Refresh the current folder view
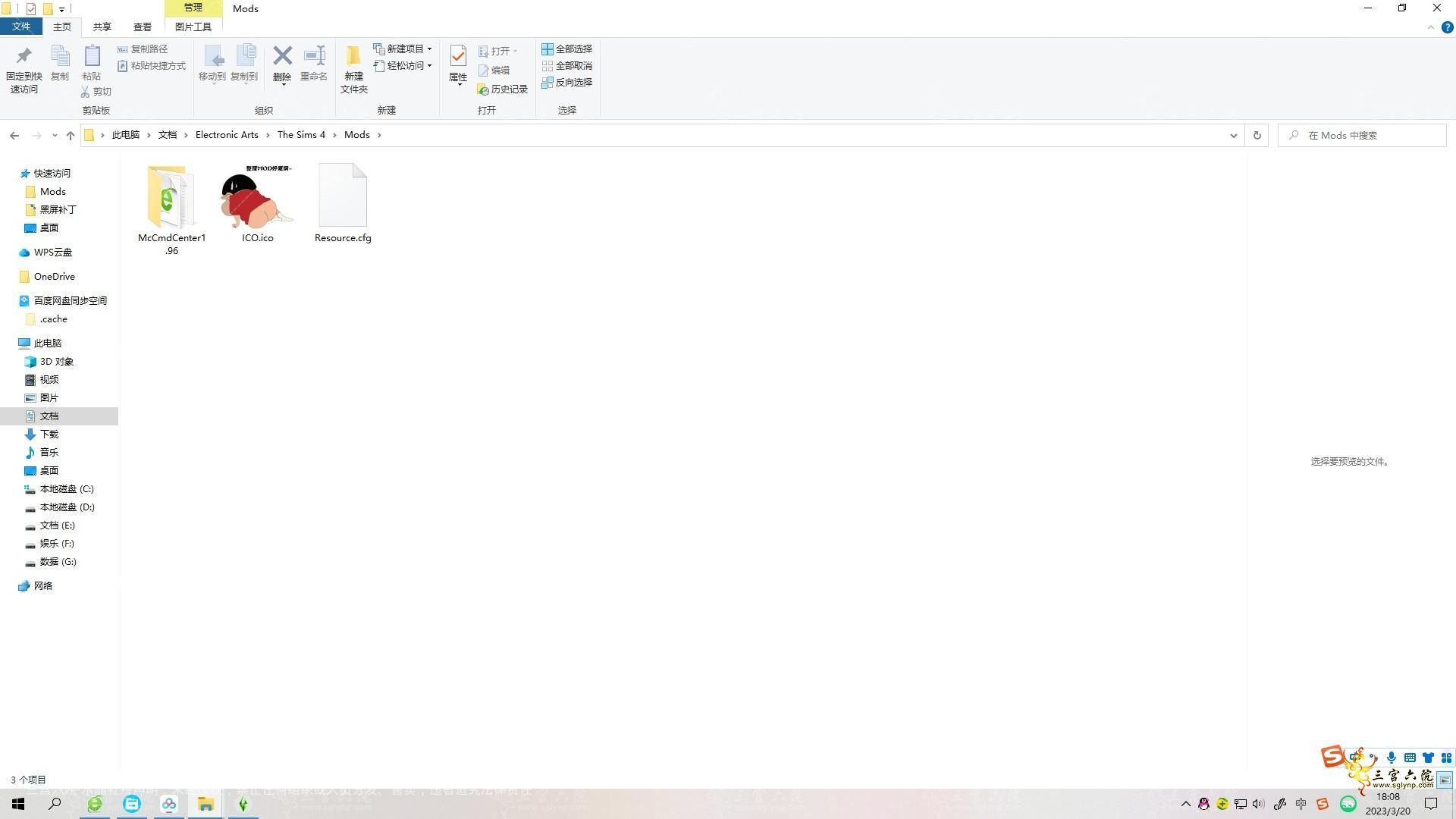Image resolution: width=1456 pixels, height=819 pixels. [1257, 135]
